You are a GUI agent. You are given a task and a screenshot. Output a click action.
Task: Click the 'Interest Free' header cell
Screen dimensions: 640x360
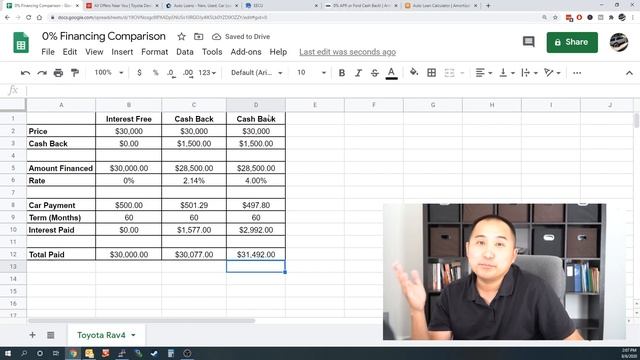(129, 119)
